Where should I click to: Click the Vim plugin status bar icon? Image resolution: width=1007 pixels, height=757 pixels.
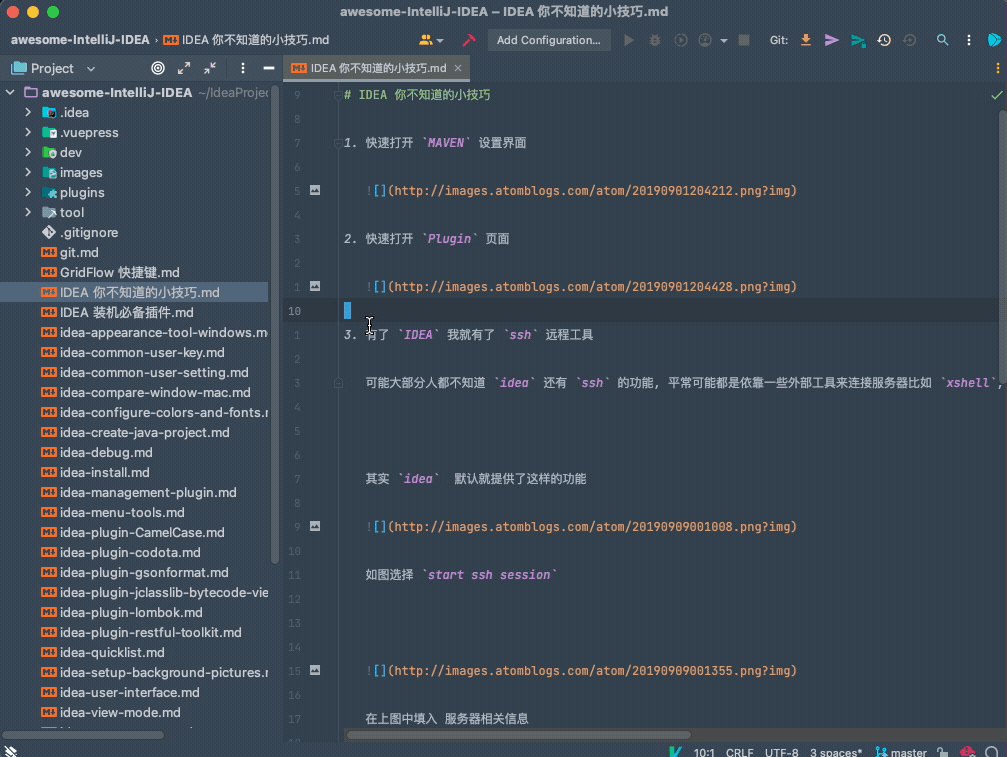click(674, 751)
